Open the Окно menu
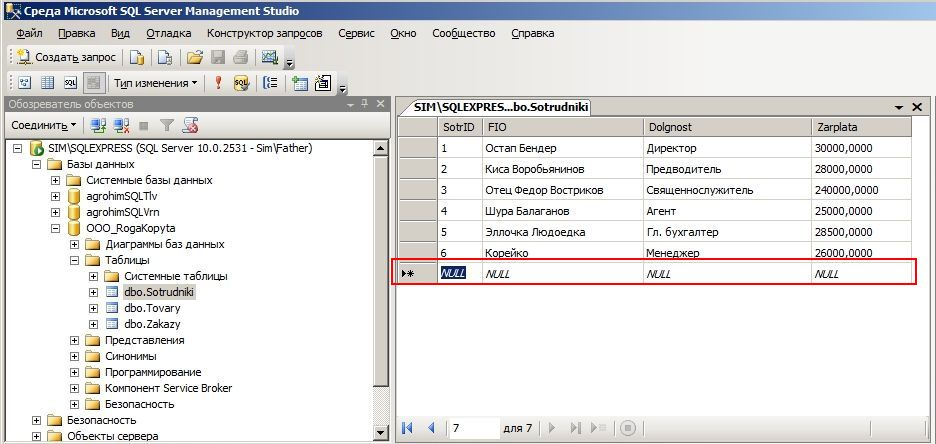 point(404,33)
